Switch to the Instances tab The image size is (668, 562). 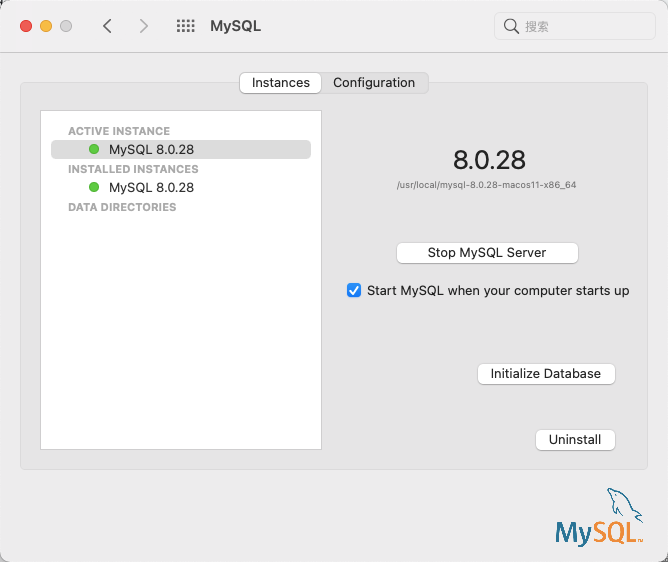(280, 83)
